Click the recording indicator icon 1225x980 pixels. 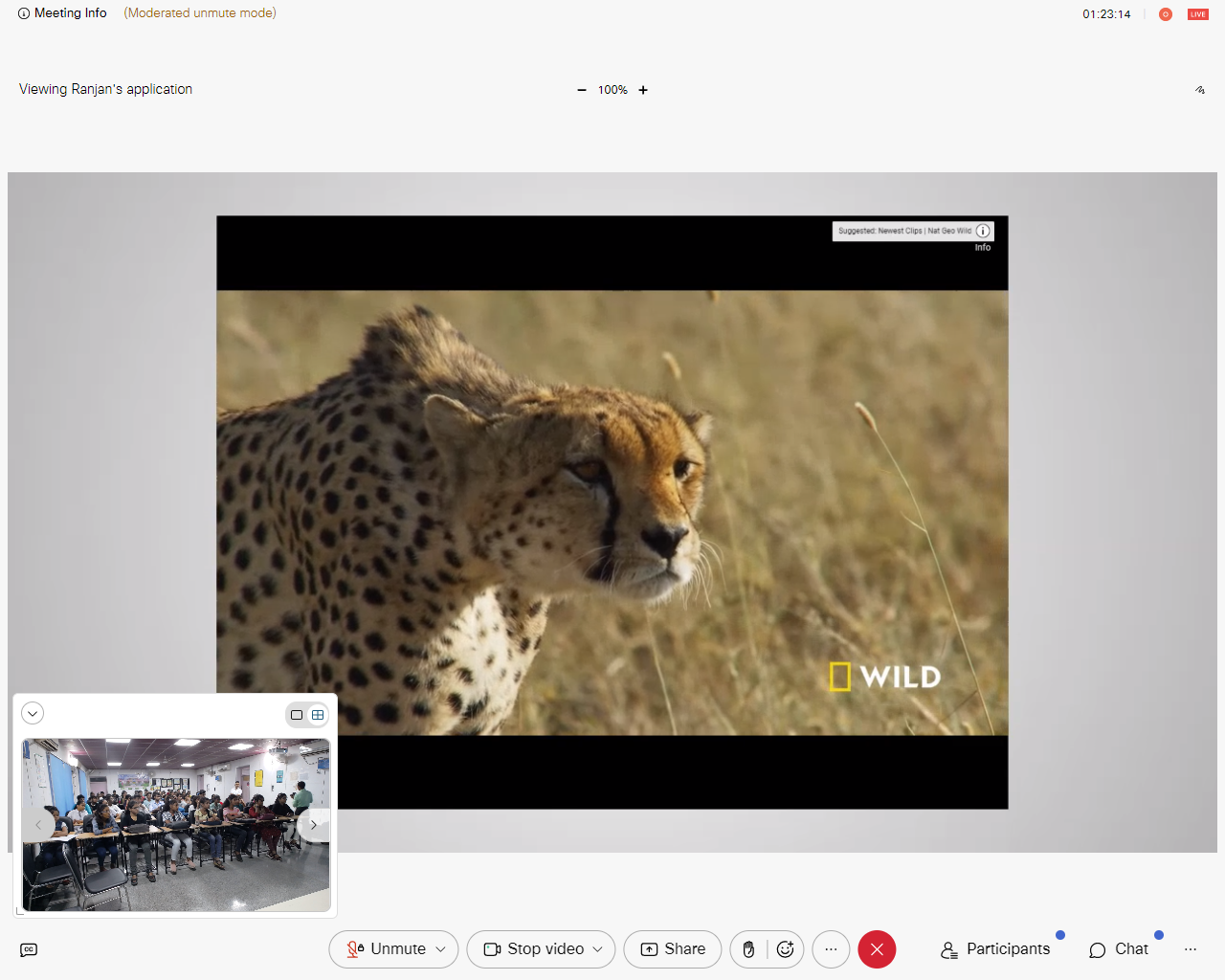[x=1166, y=14]
